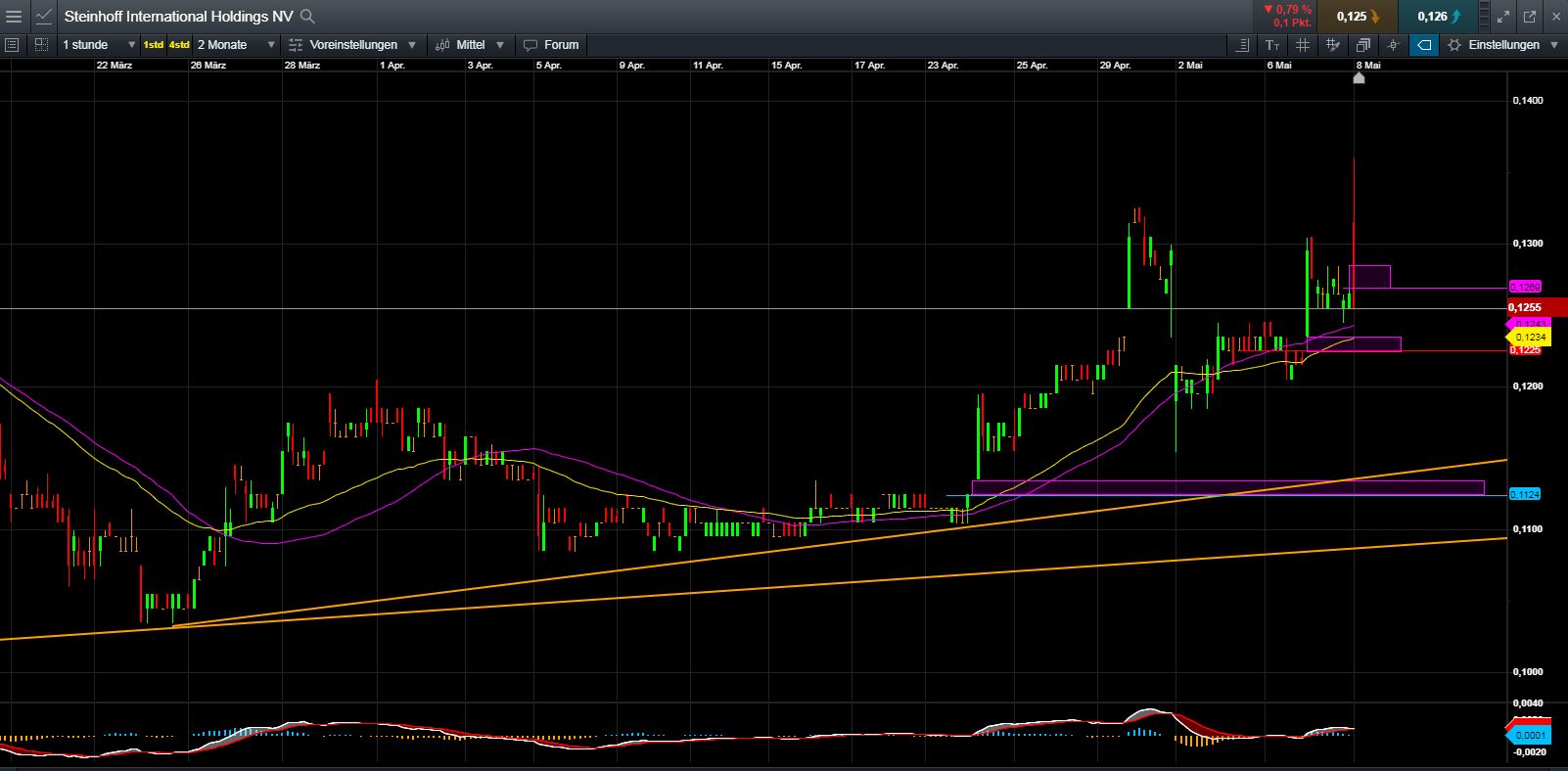1568x771 pixels.
Task: Click the 0,126 buy price button
Action: [1438, 16]
